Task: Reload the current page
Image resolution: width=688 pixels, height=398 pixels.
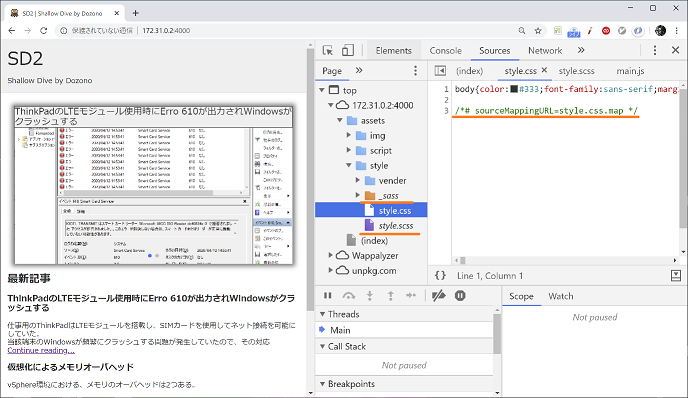Action: pyautogui.click(x=43, y=31)
